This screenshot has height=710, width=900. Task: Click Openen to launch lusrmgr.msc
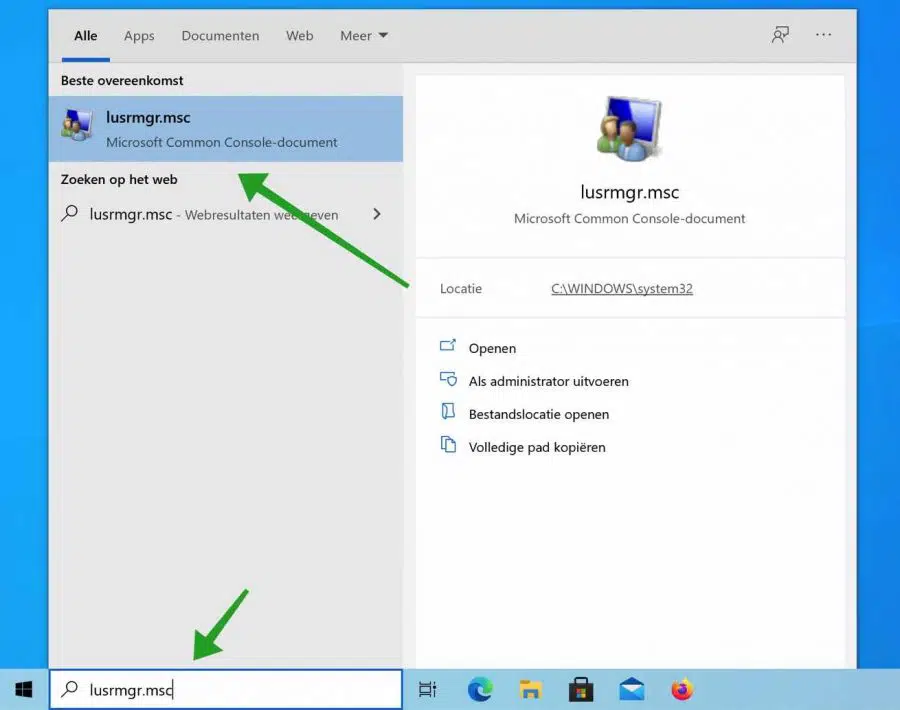click(492, 348)
